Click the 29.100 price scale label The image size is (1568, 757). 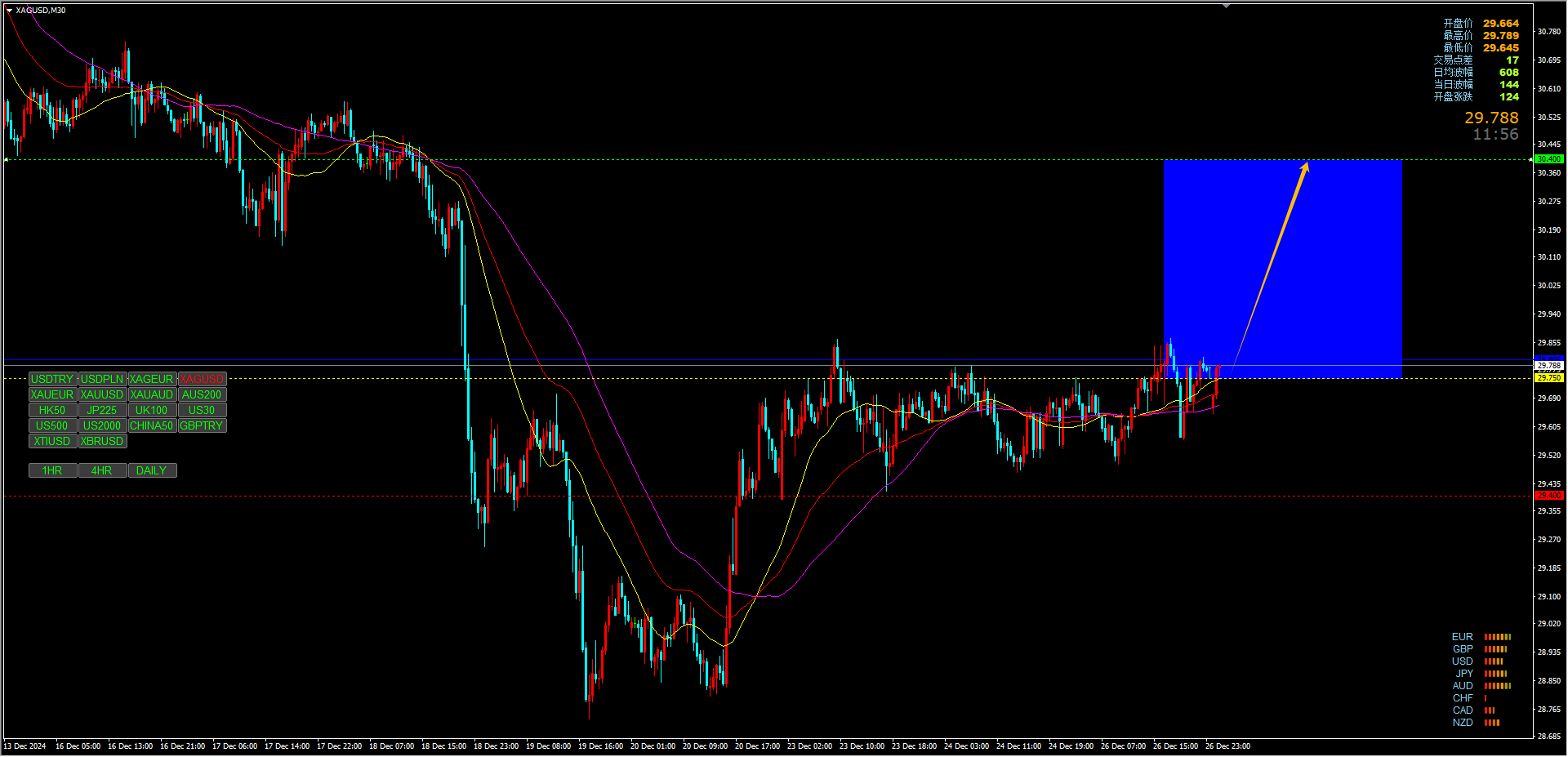(1549, 597)
